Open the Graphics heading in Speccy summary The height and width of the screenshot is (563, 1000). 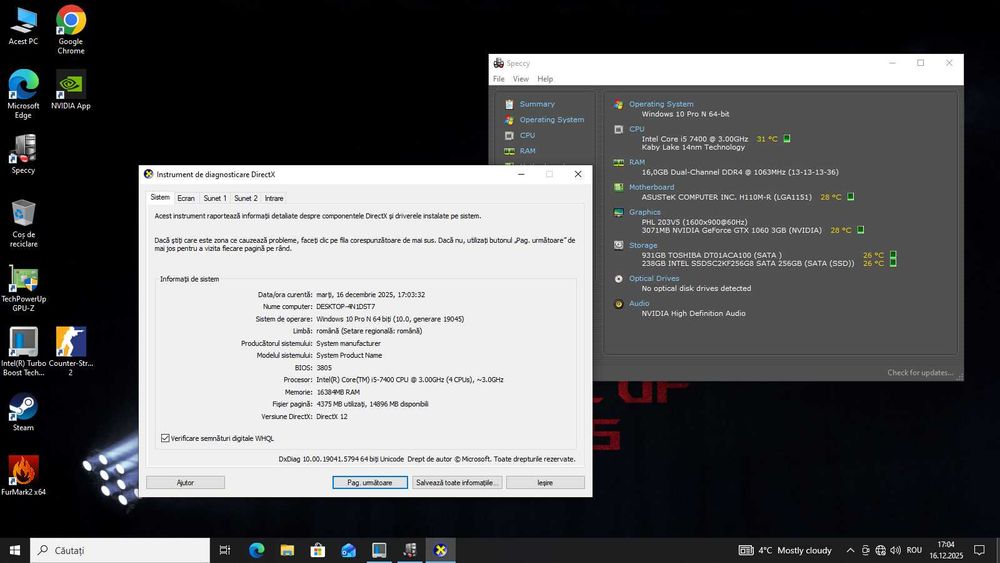pyautogui.click(x=644, y=212)
